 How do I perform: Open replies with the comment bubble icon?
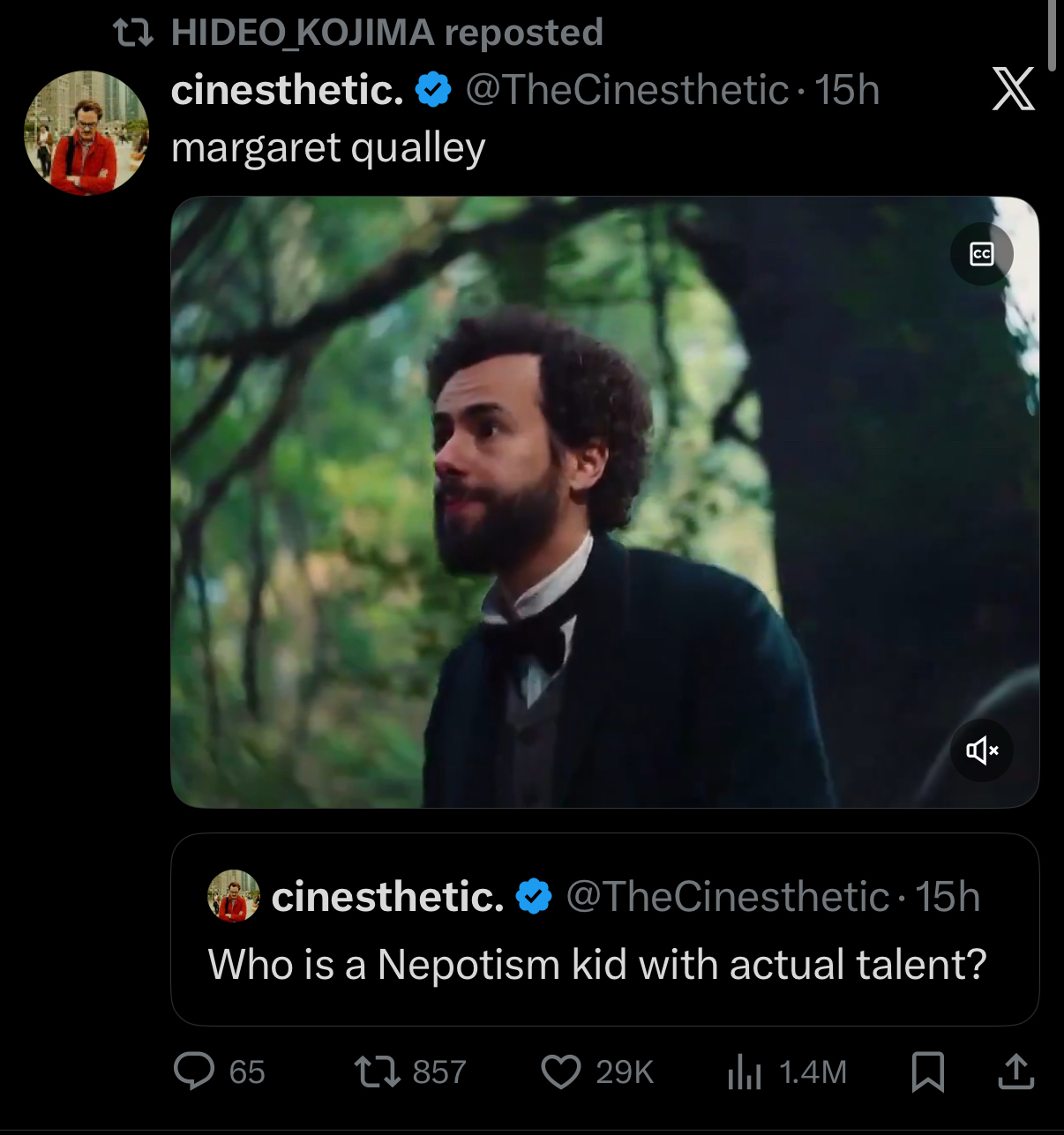195,1072
